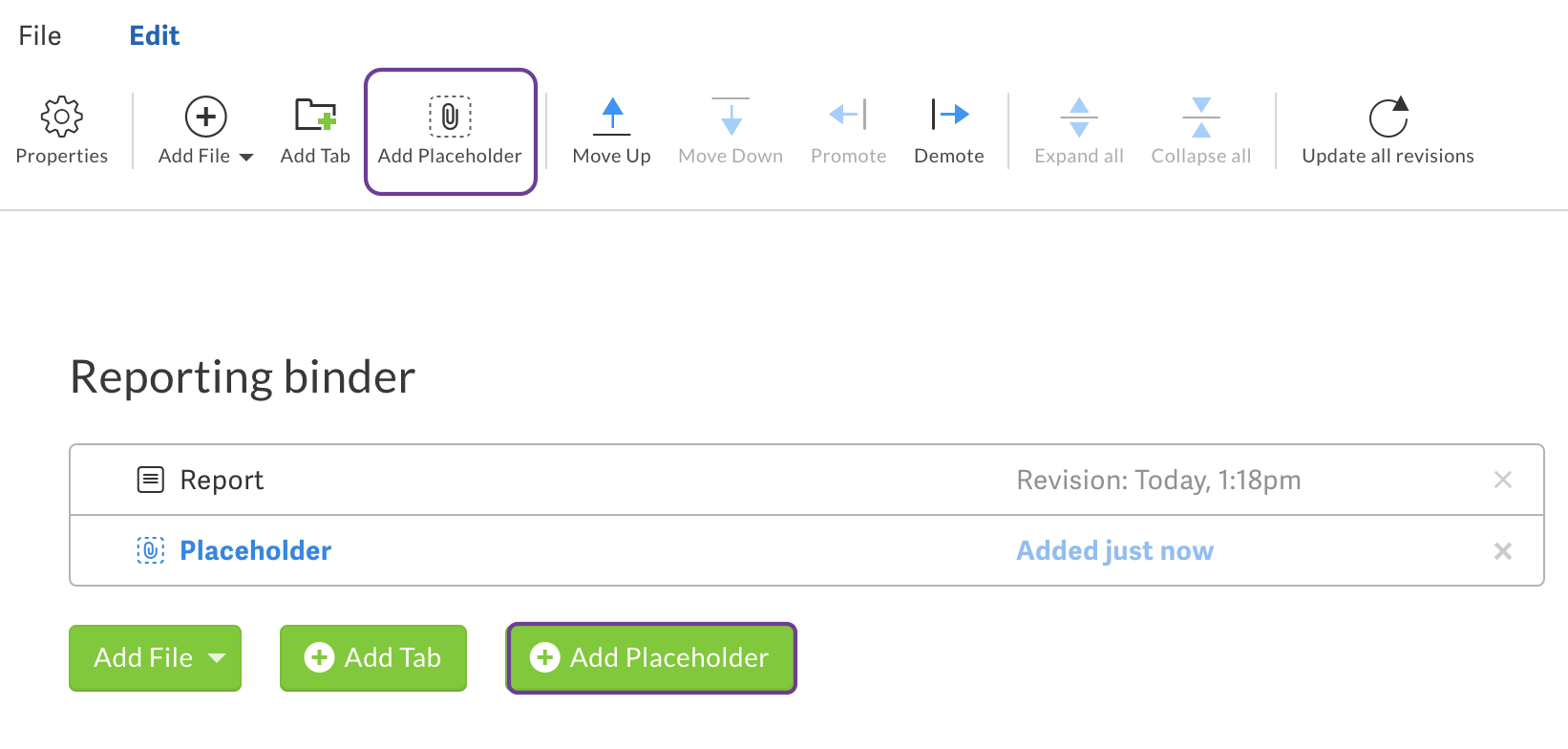Remove the Report from the binder

pos(1502,480)
